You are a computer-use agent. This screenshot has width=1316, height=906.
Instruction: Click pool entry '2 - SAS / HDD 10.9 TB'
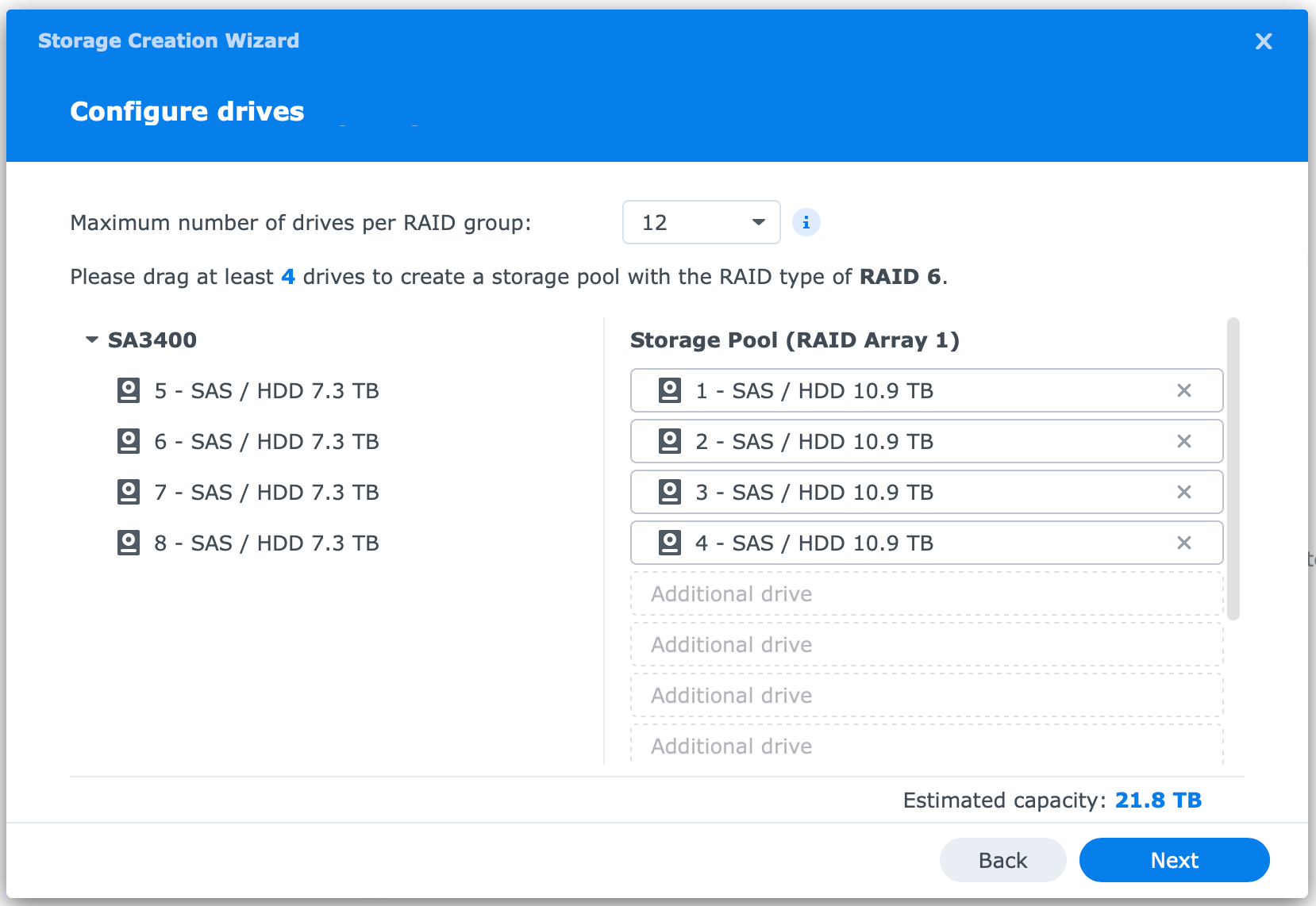[x=926, y=441]
